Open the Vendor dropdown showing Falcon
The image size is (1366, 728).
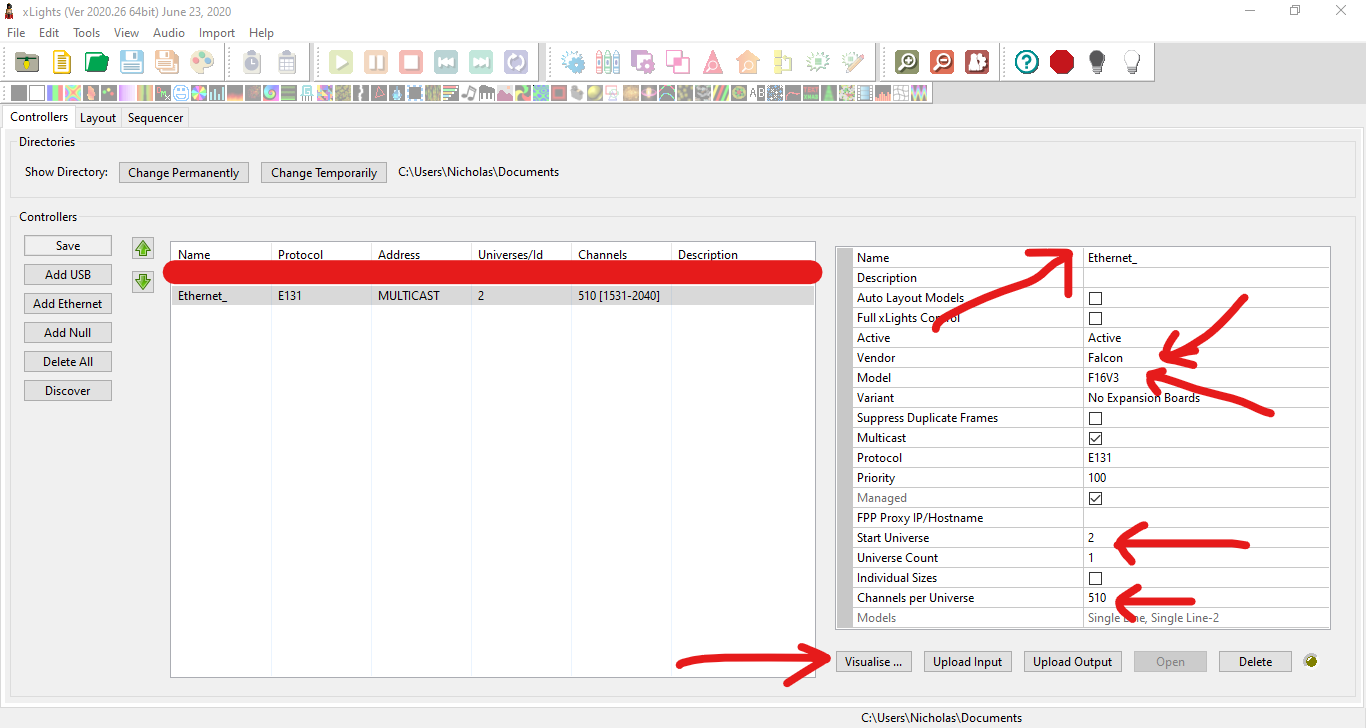coord(1206,358)
